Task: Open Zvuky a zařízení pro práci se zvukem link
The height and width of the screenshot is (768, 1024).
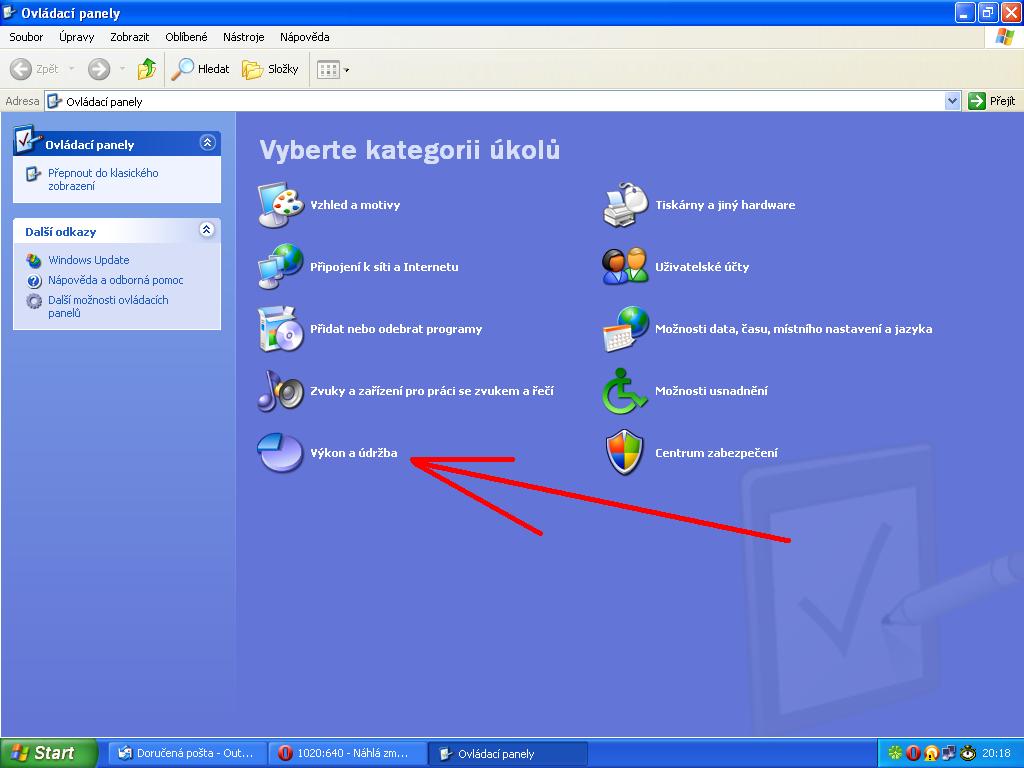Action: (432, 391)
